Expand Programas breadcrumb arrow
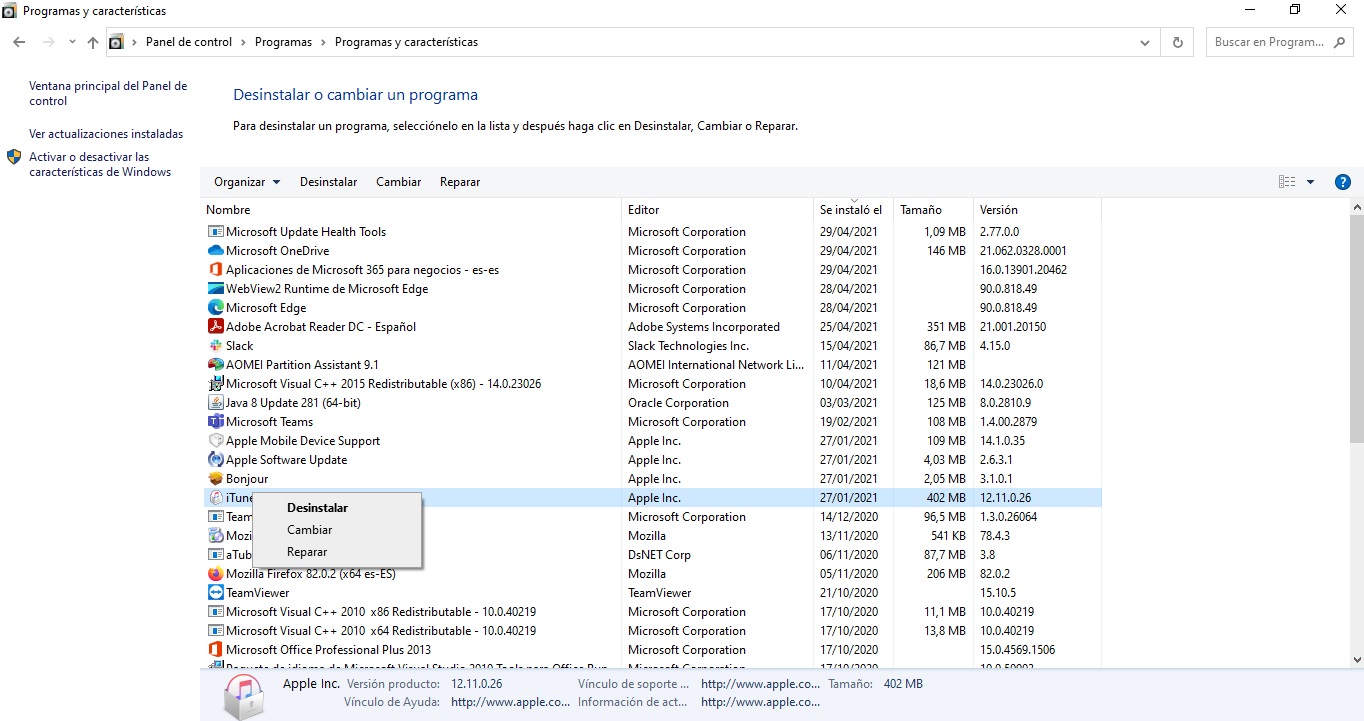The image size is (1364, 721). click(323, 42)
